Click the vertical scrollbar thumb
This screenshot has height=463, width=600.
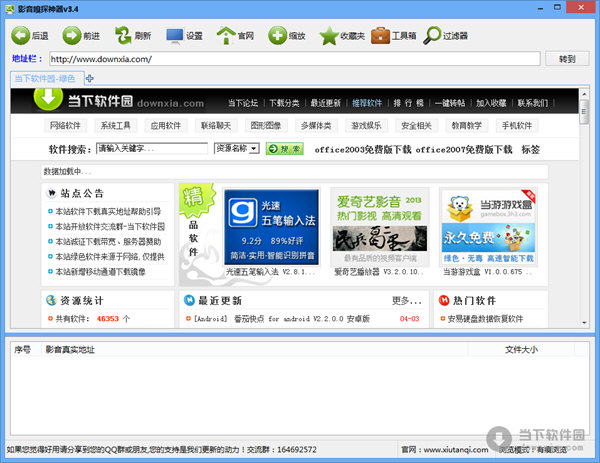(x=584, y=112)
